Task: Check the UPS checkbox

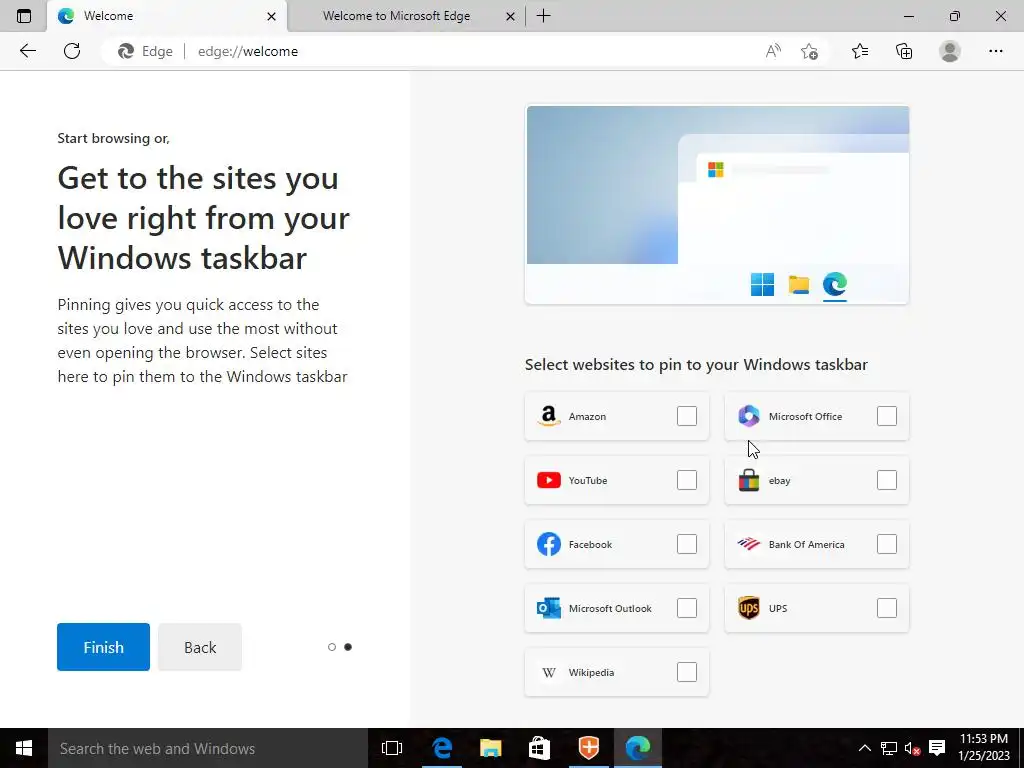Action: click(x=887, y=608)
